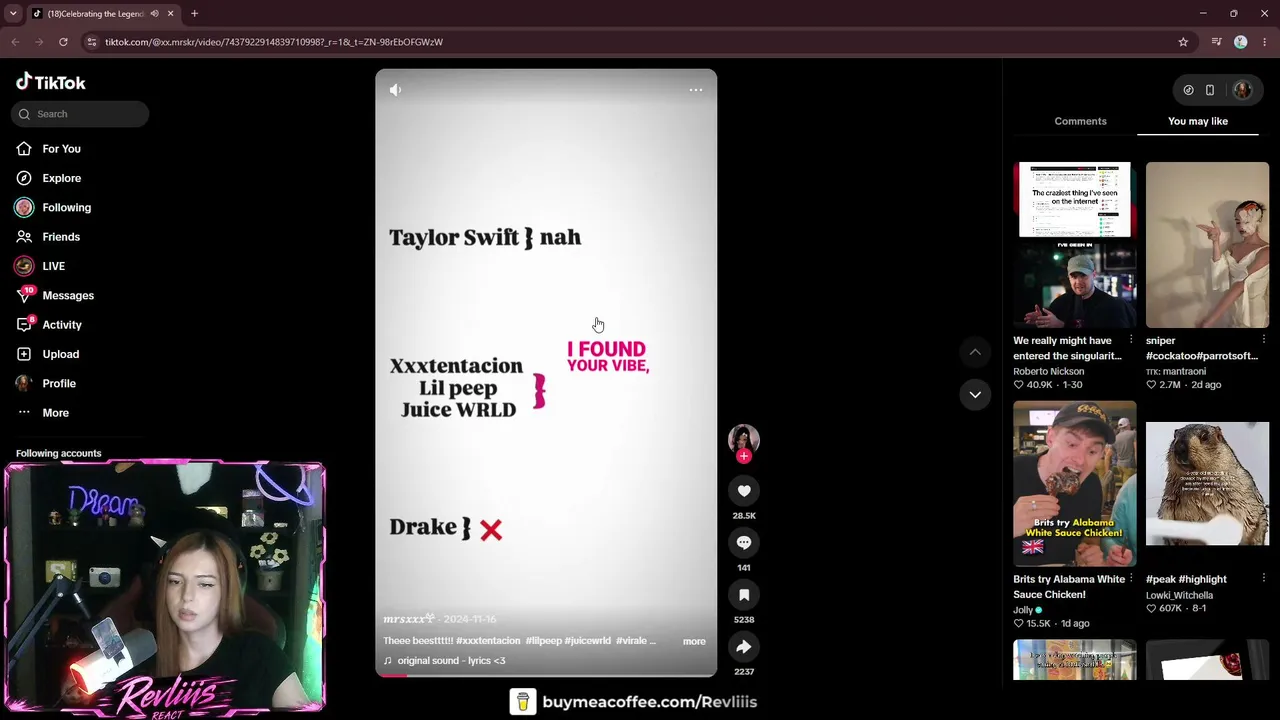Screen dimensions: 1280x720
Task: Follow the creator with the red plus
Action: coord(744,456)
